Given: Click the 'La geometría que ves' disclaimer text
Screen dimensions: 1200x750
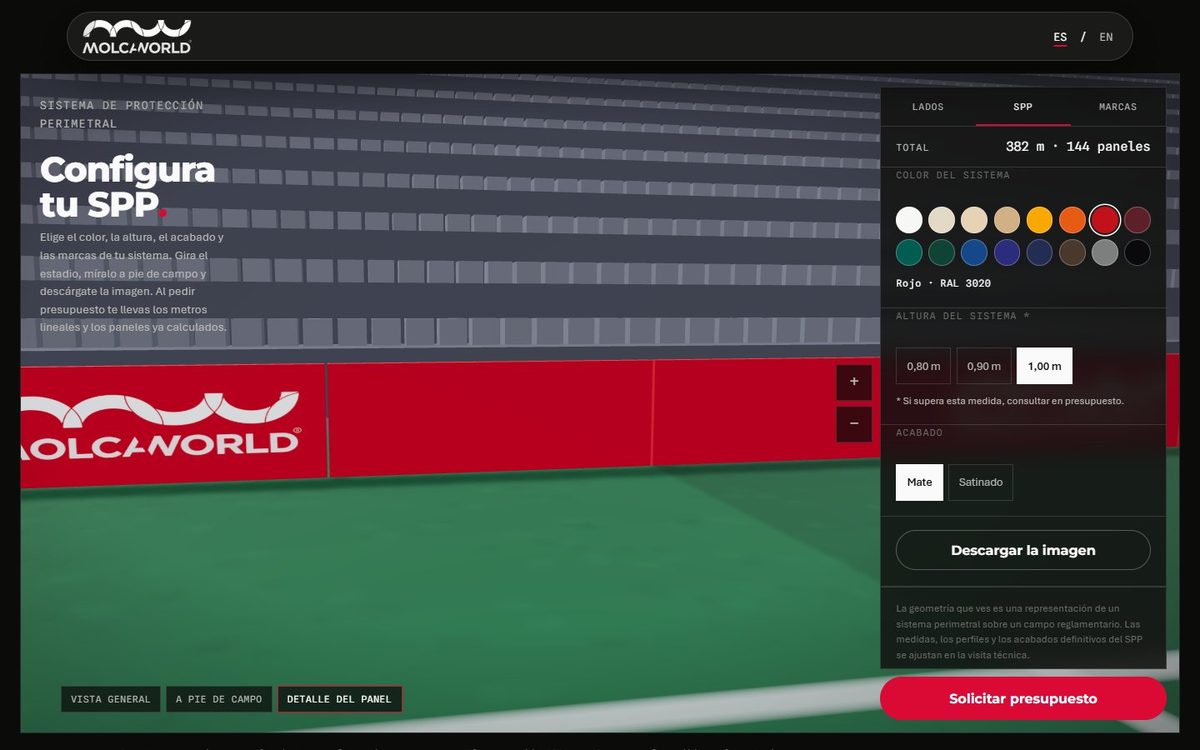Looking at the screenshot, I should 1019,632.
